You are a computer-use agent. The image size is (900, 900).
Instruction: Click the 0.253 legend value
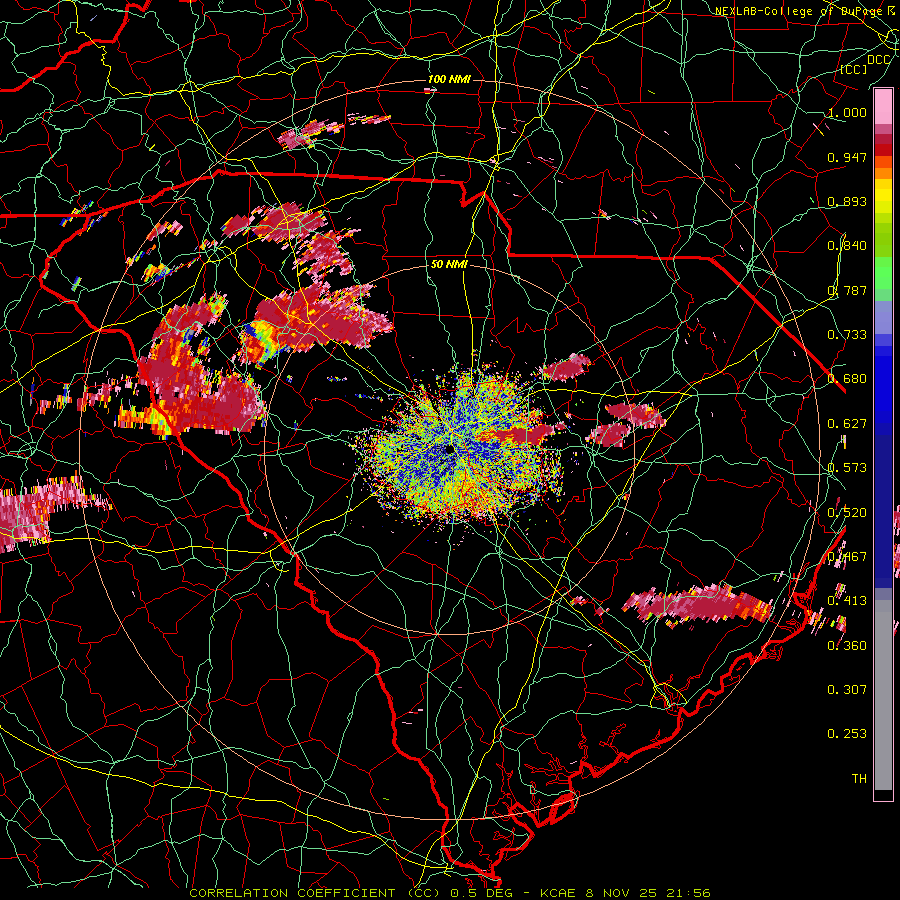847,734
